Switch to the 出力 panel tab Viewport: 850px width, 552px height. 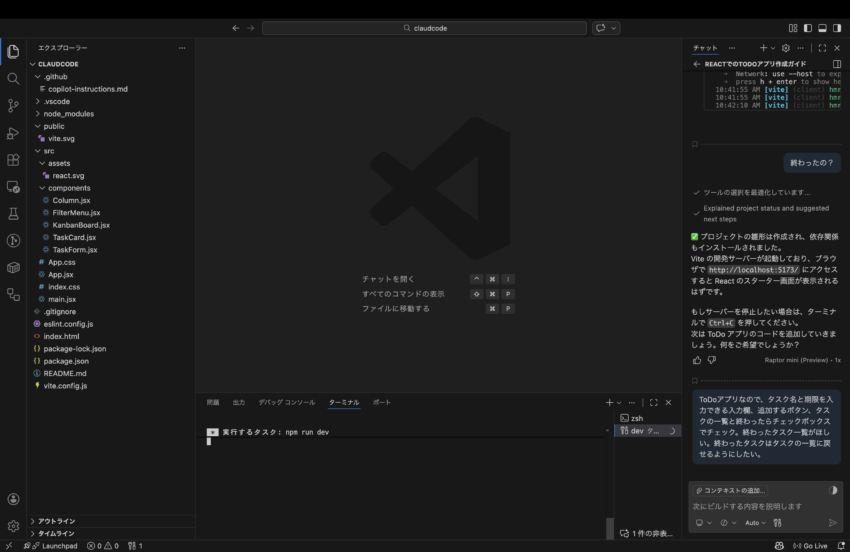pyautogui.click(x=238, y=402)
